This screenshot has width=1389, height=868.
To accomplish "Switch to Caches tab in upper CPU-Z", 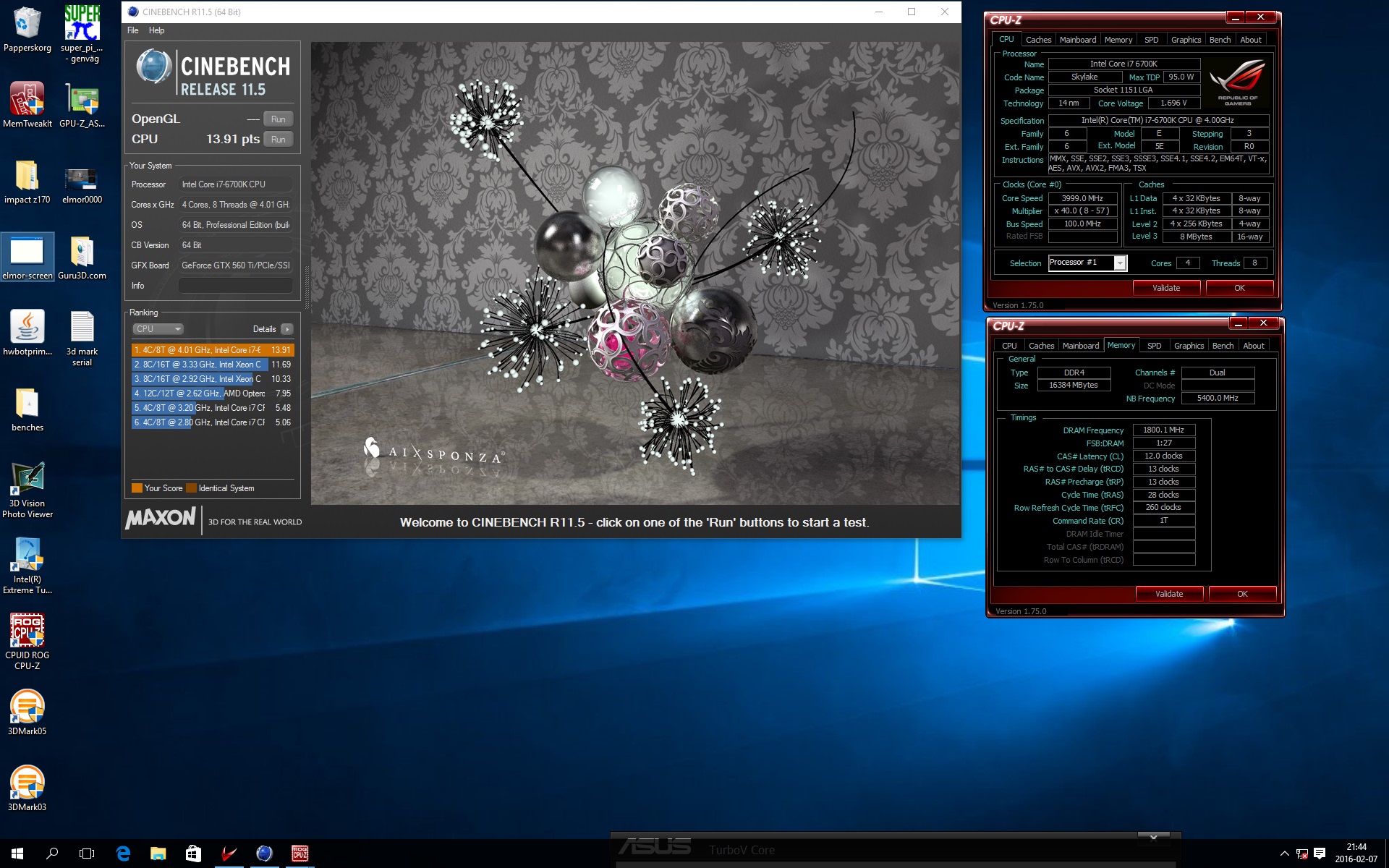I will point(1038,40).
